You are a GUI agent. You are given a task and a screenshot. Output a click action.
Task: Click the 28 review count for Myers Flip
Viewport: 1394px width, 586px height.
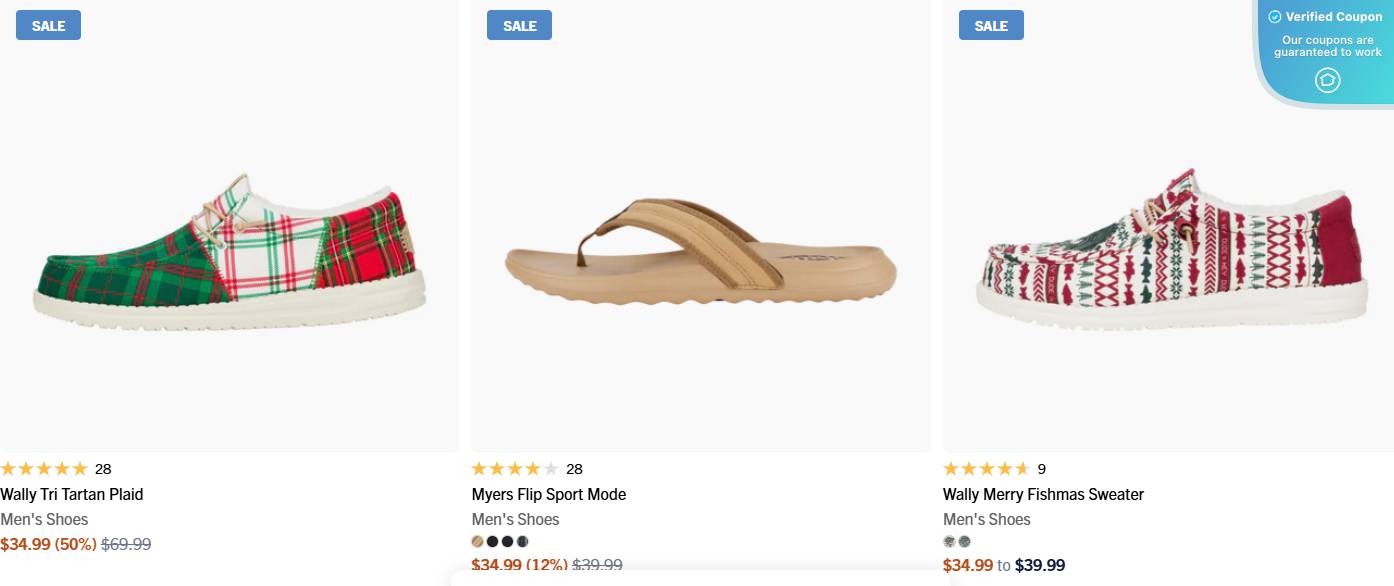point(574,468)
